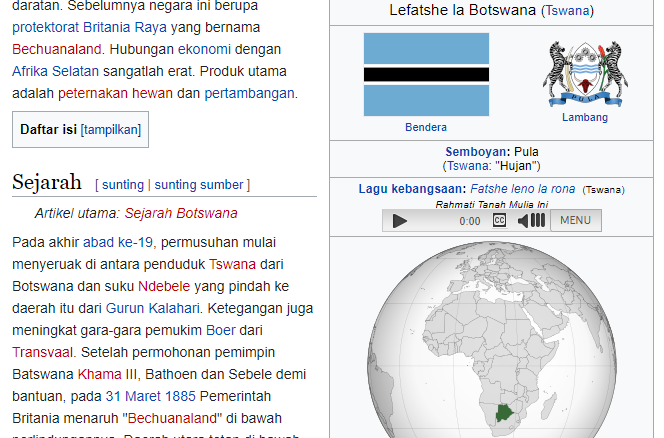Screen dimensions: 664x438
Task: Open the peternakan hewan link
Action: tap(115, 93)
